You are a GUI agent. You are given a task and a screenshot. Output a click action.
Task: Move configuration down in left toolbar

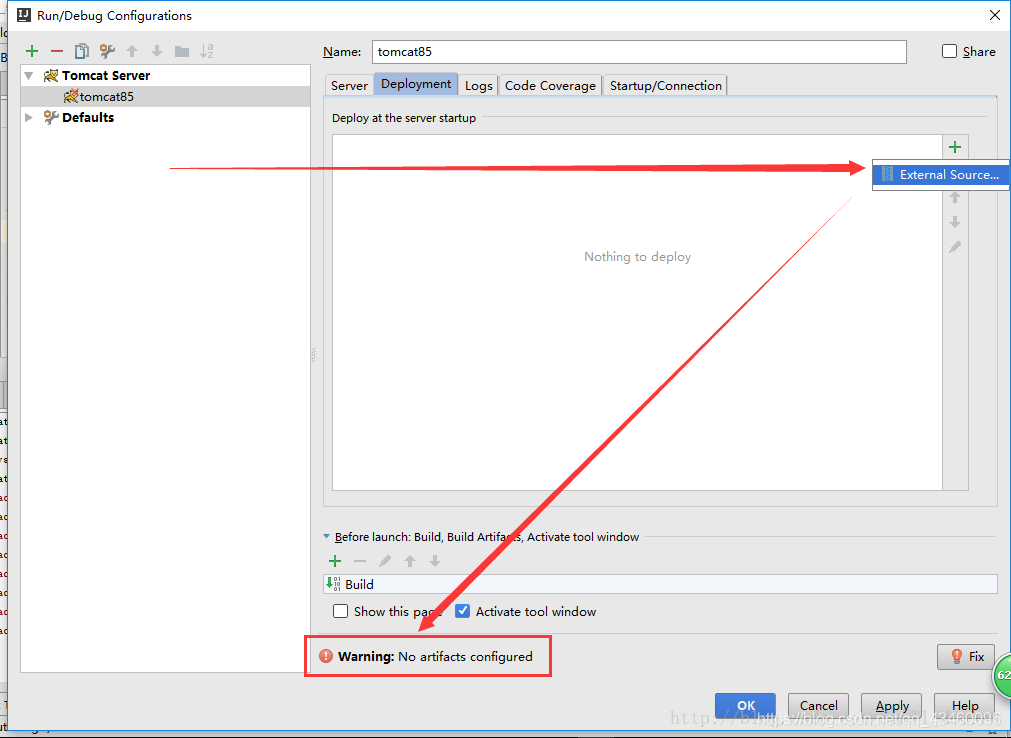click(157, 51)
